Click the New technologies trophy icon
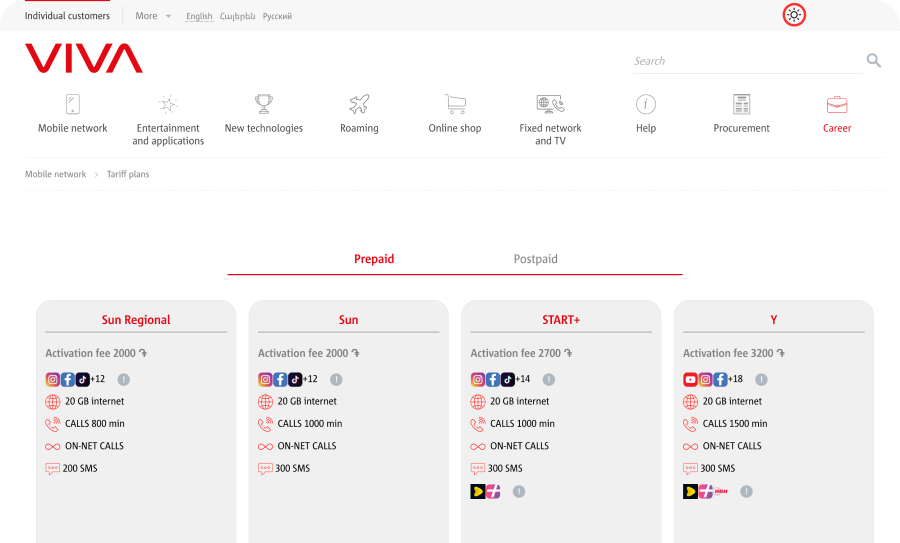Viewport: 900px width, 543px height. pyautogui.click(x=263, y=104)
